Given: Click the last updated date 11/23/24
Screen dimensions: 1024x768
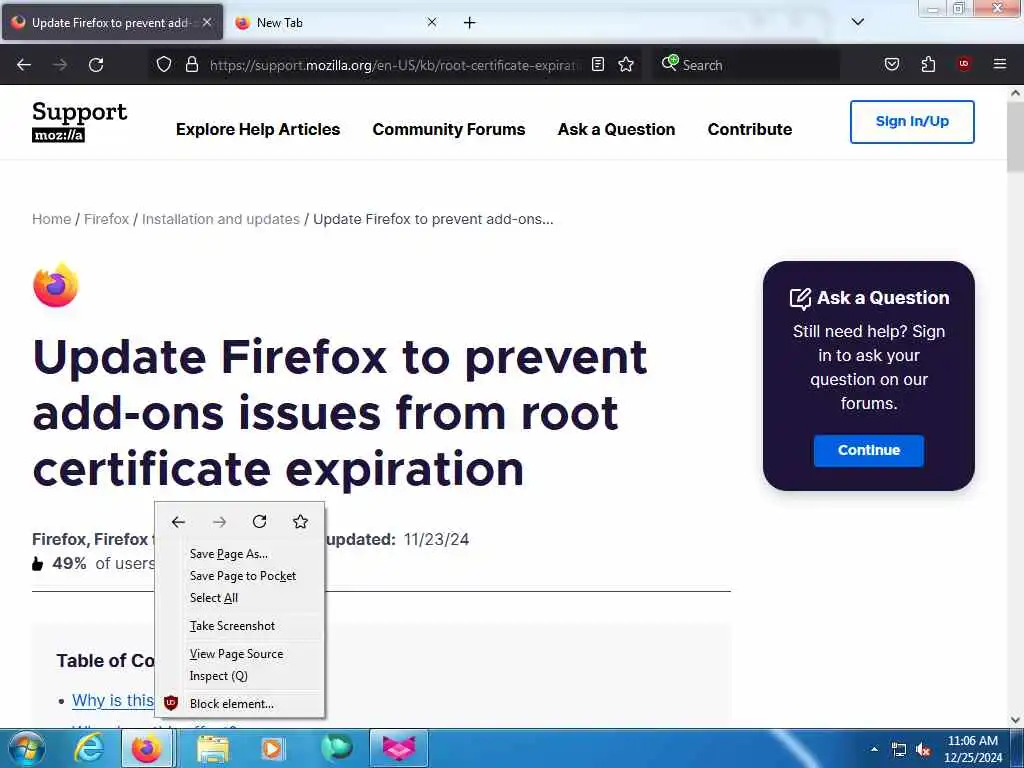Looking at the screenshot, I should pyautogui.click(x=436, y=539).
